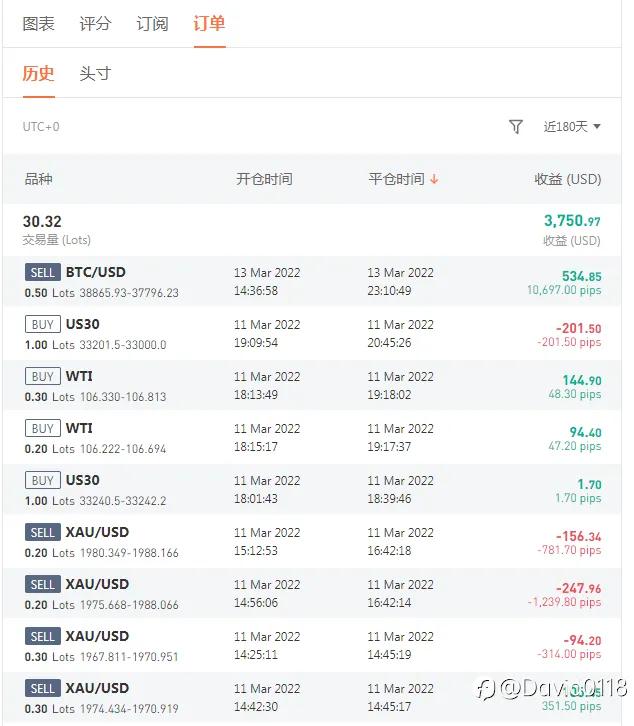Select the 历史 history sub-tab

(38, 74)
